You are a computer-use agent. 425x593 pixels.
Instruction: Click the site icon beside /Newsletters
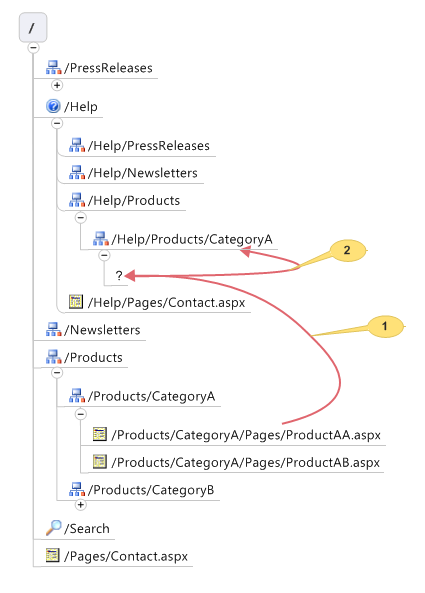[53, 329]
